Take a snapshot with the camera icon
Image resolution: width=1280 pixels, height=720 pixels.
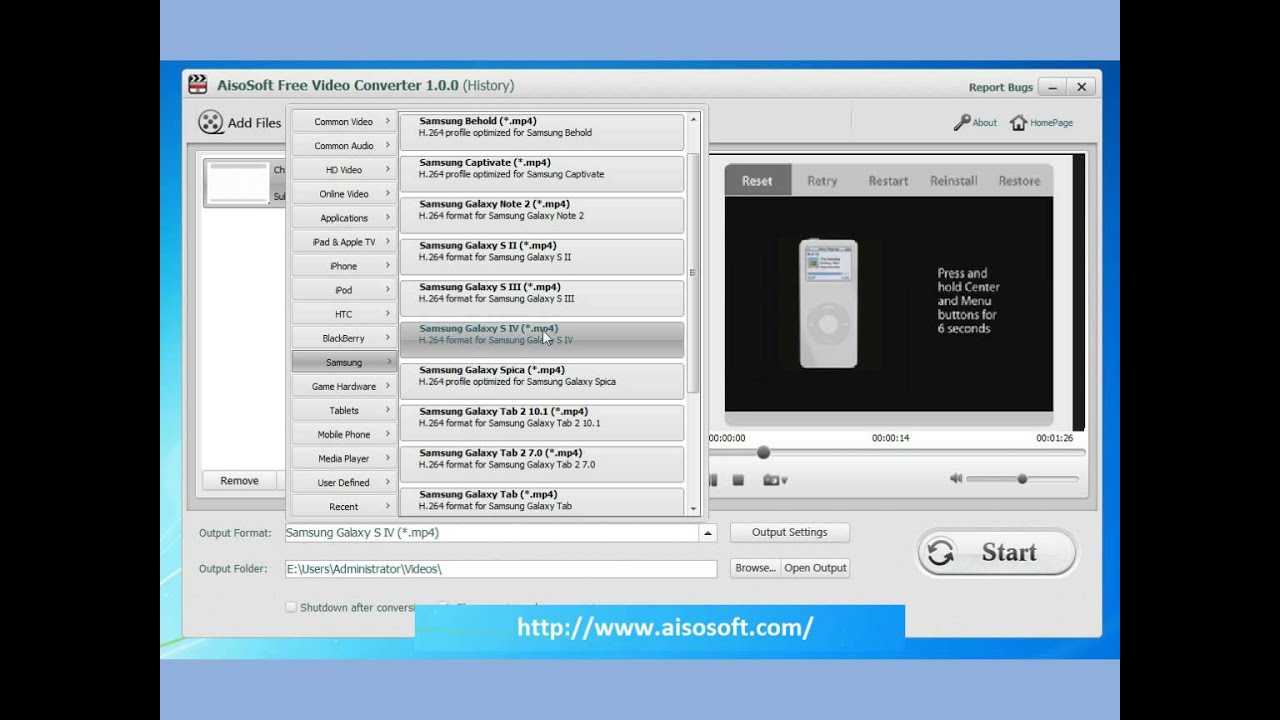[x=771, y=480]
